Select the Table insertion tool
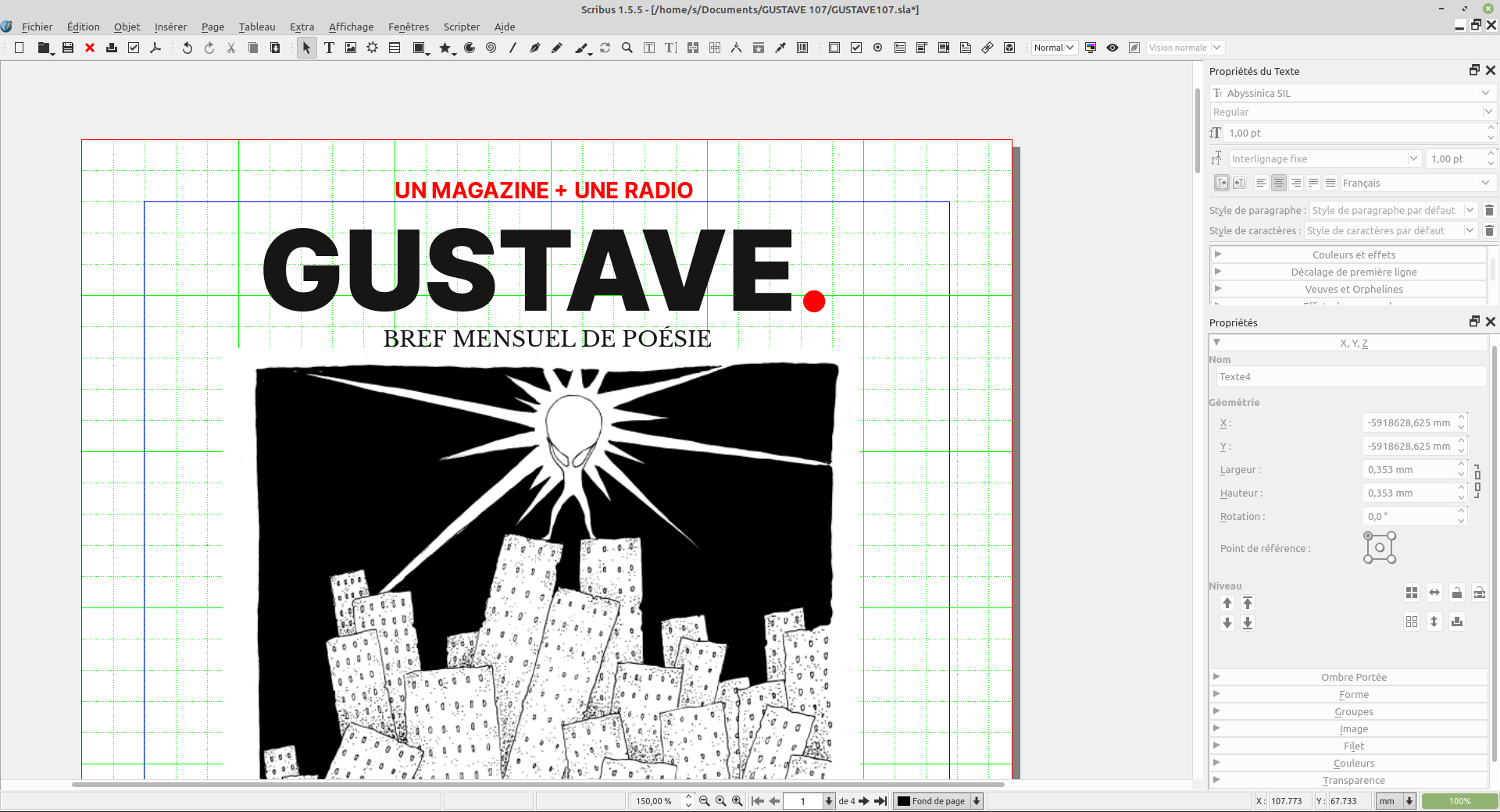Image resolution: width=1500 pixels, height=812 pixels. tap(395, 48)
